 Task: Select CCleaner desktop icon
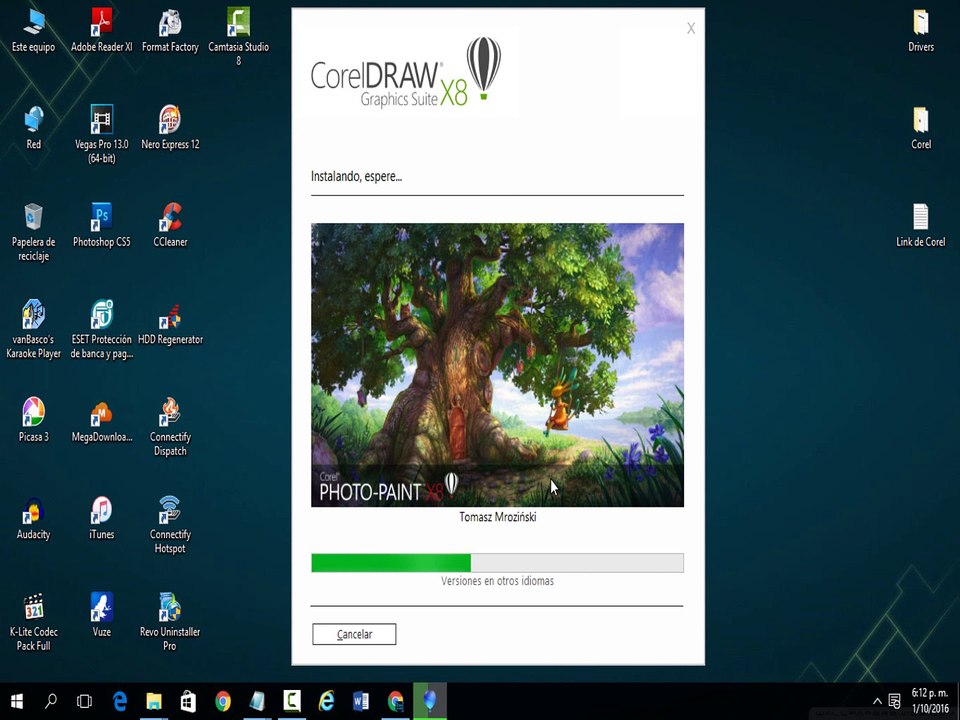tap(170, 225)
